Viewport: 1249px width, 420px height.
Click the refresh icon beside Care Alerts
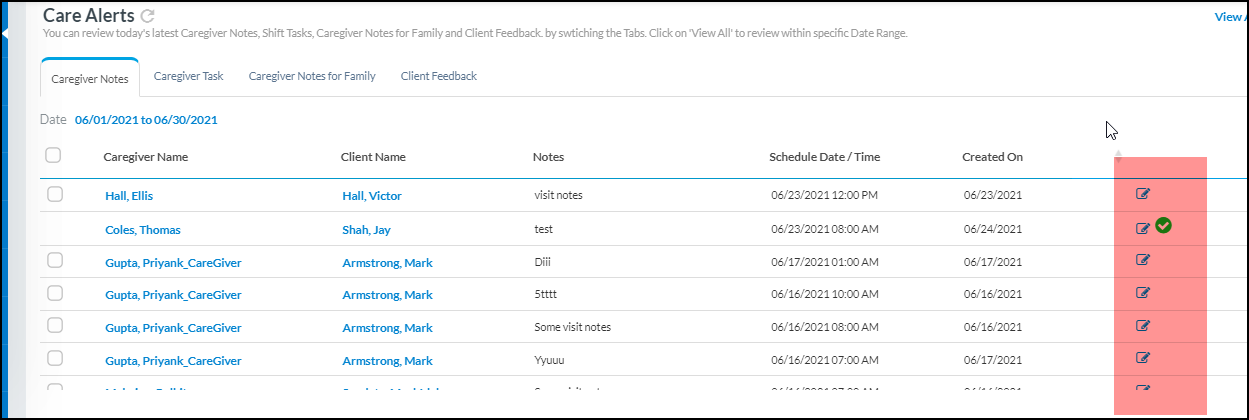148,16
